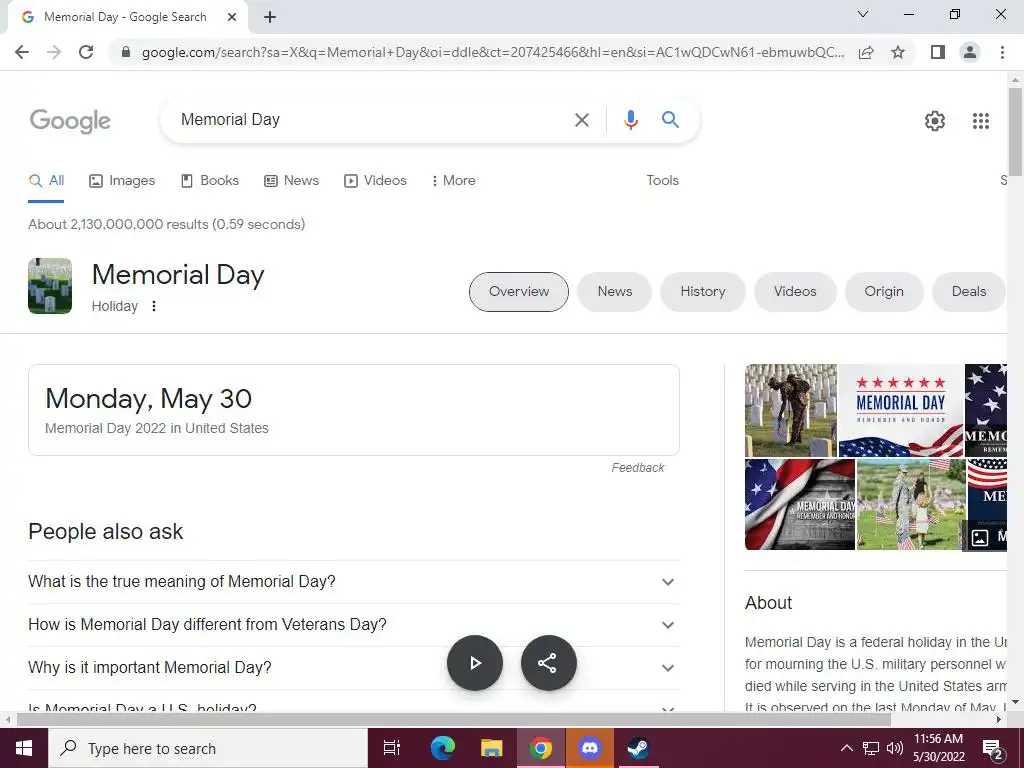The height and width of the screenshot is (768, 1024).
Task: Expand 'How is Memorial Day different from Veterans Day?'
Action: point(354,625)
